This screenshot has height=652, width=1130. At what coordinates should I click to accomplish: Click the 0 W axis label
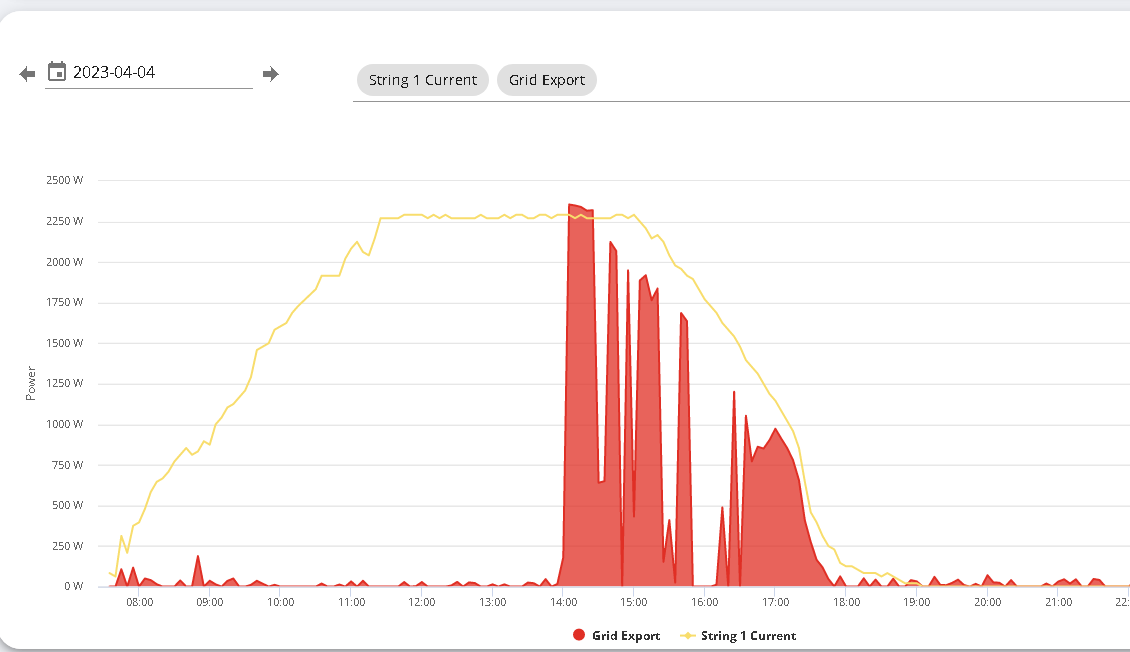[74, 586]
